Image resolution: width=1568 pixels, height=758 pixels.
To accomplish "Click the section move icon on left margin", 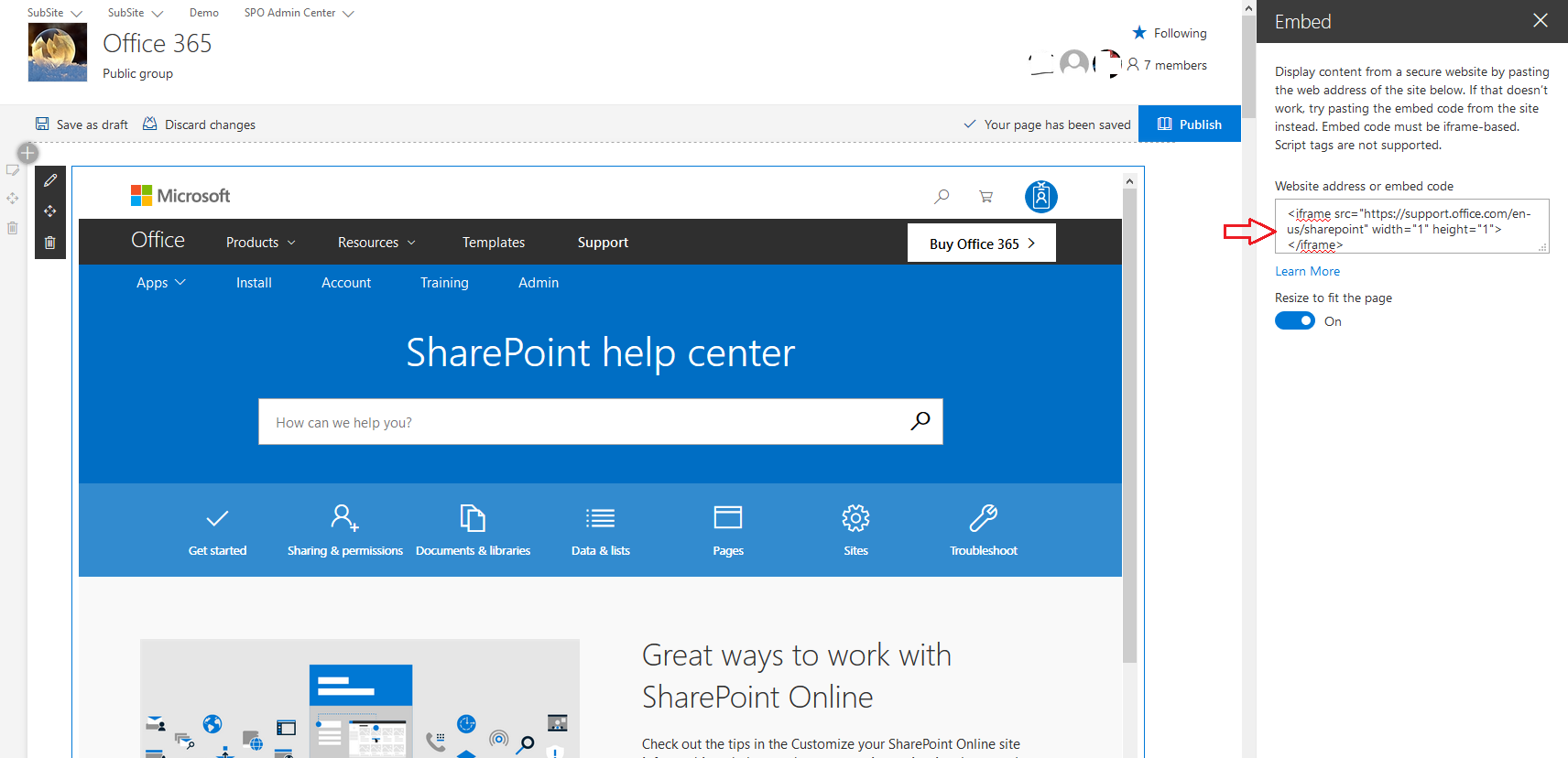I will (x=13, y=199).
